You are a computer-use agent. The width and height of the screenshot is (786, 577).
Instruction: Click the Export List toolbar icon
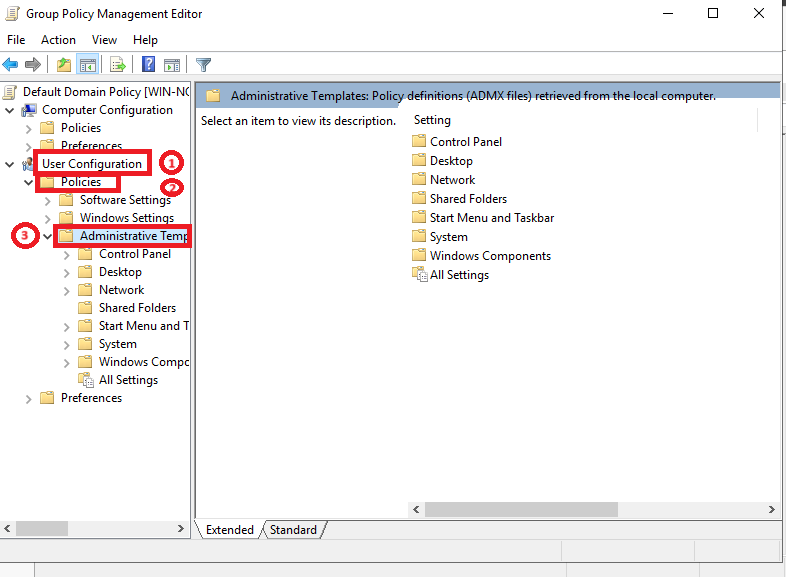[x=118, y=65]
